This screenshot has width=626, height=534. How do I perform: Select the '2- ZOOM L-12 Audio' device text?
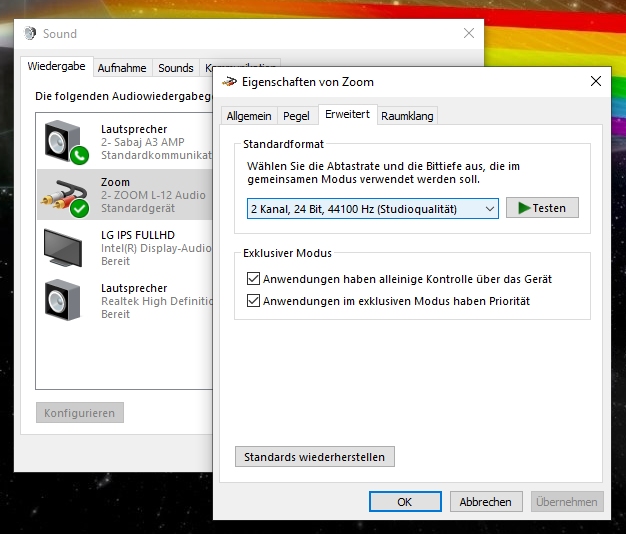tap(153, 195)
